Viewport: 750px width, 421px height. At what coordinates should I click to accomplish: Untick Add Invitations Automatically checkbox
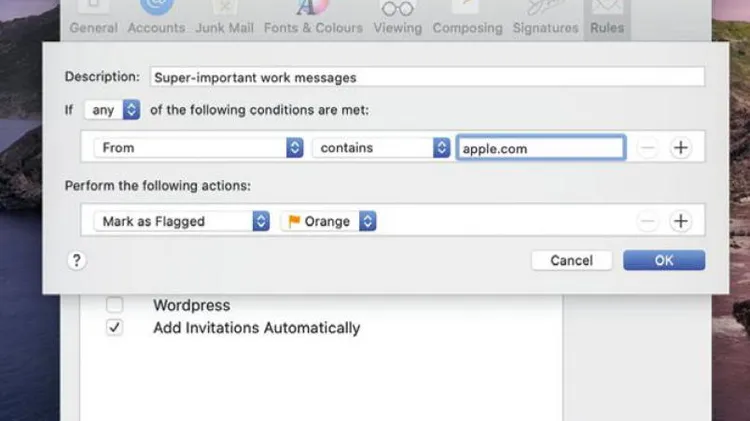coord(115,328)
